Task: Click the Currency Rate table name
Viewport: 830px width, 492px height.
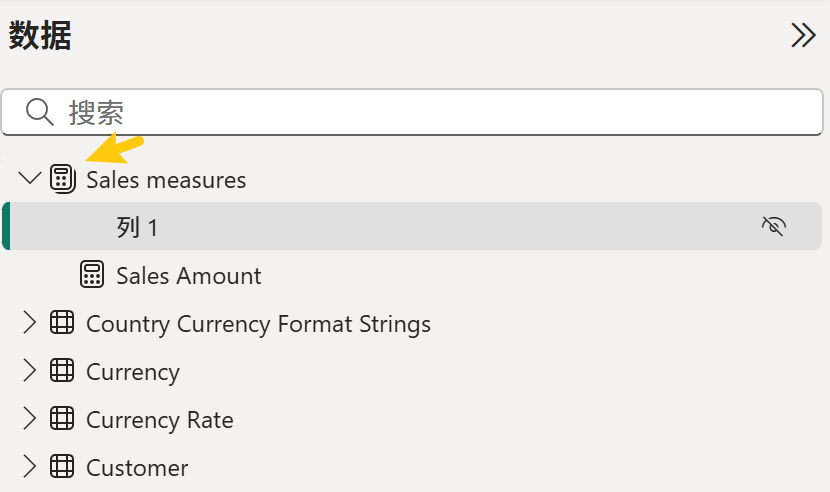Action: pos(160,420)
